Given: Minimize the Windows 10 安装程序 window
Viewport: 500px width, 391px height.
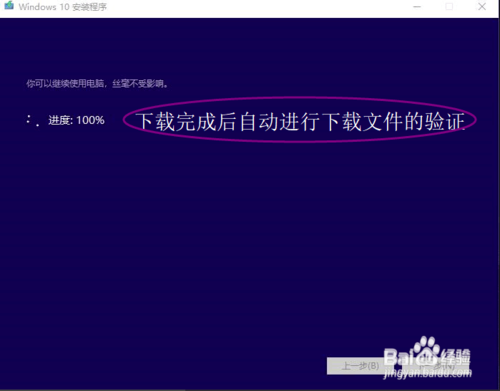Looking at the screenshot, I should click(417, 7).
